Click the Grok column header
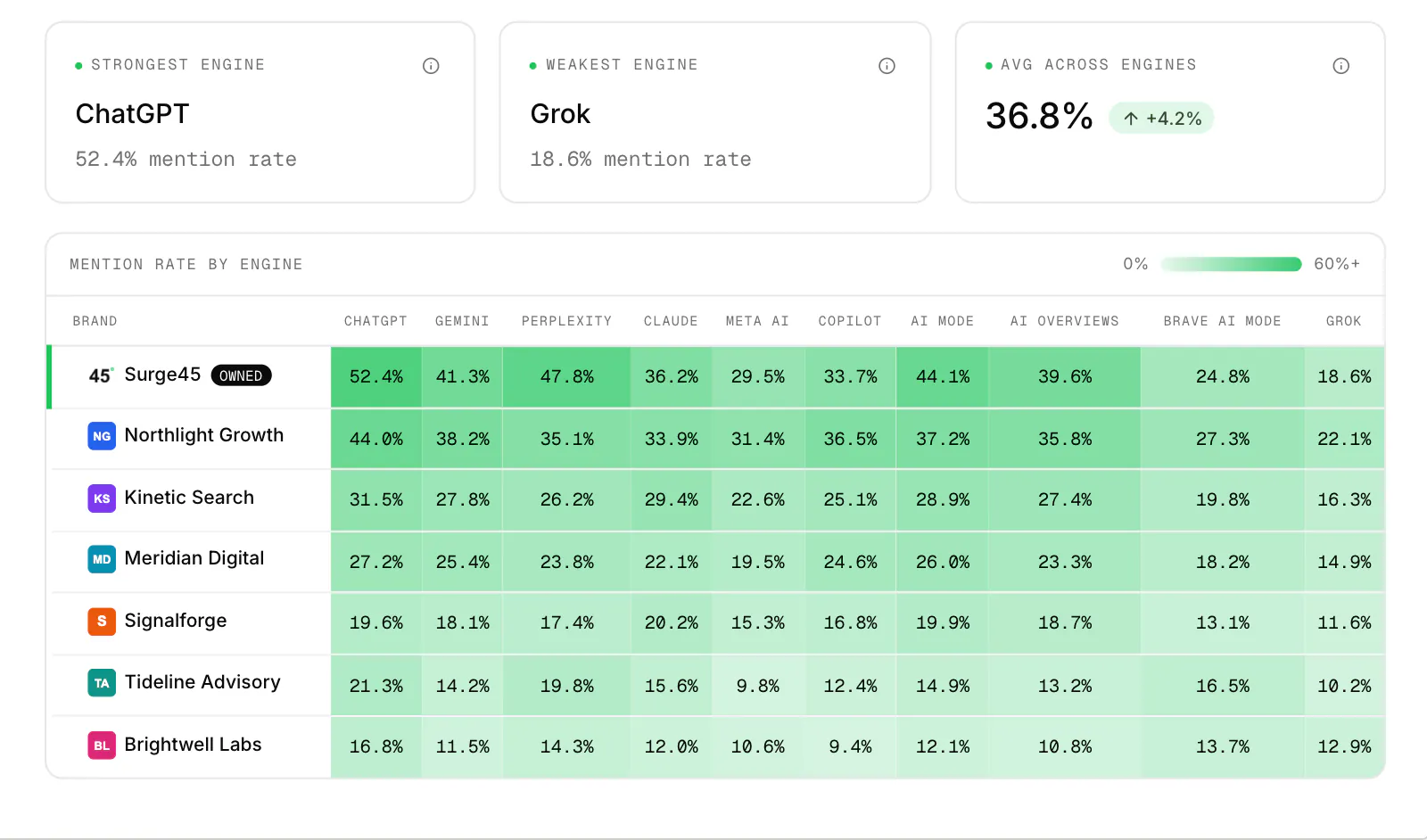Viewport: 1427px width, 840px height. (x=1343, y=321)
